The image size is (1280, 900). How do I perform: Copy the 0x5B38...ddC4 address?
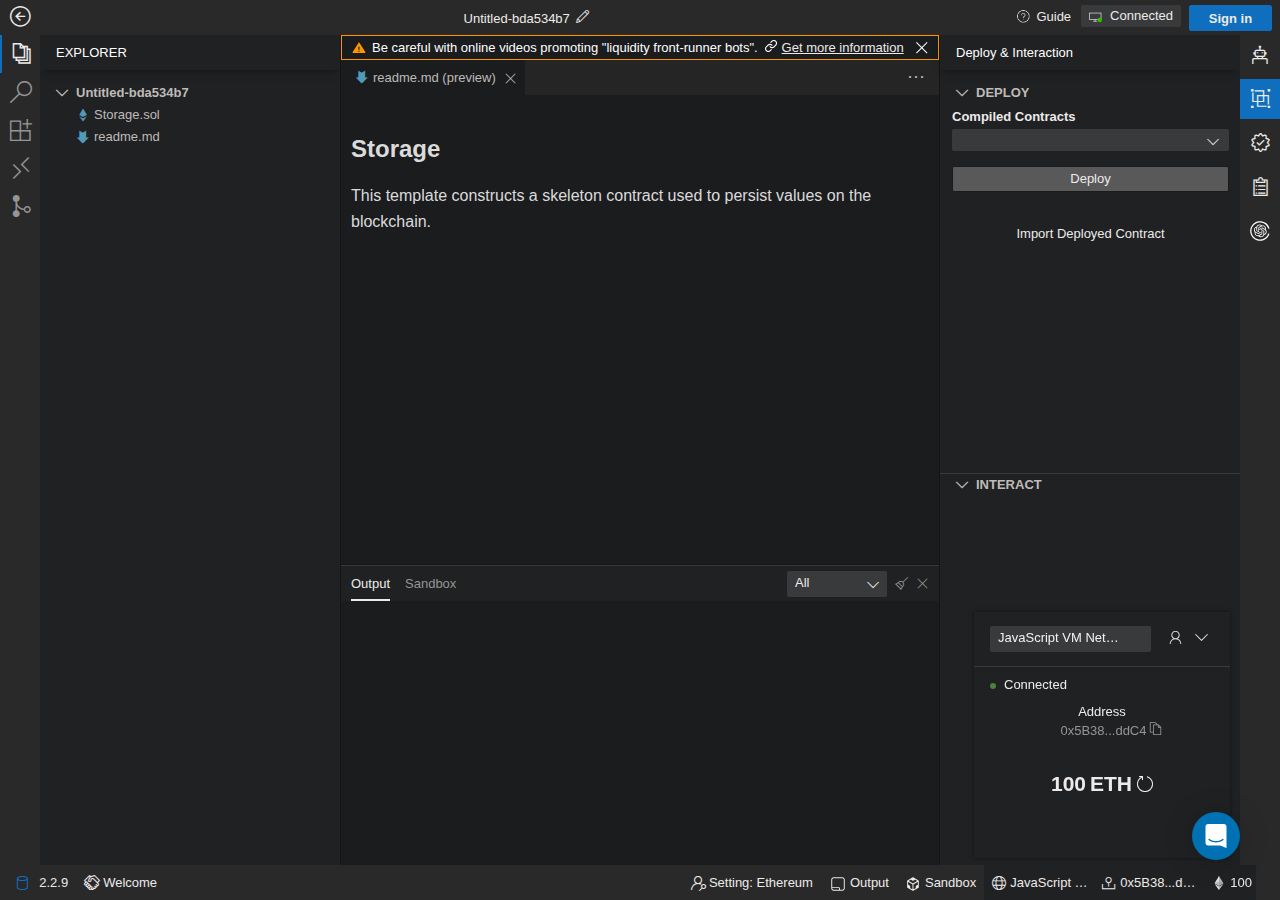coord(1156,729)
